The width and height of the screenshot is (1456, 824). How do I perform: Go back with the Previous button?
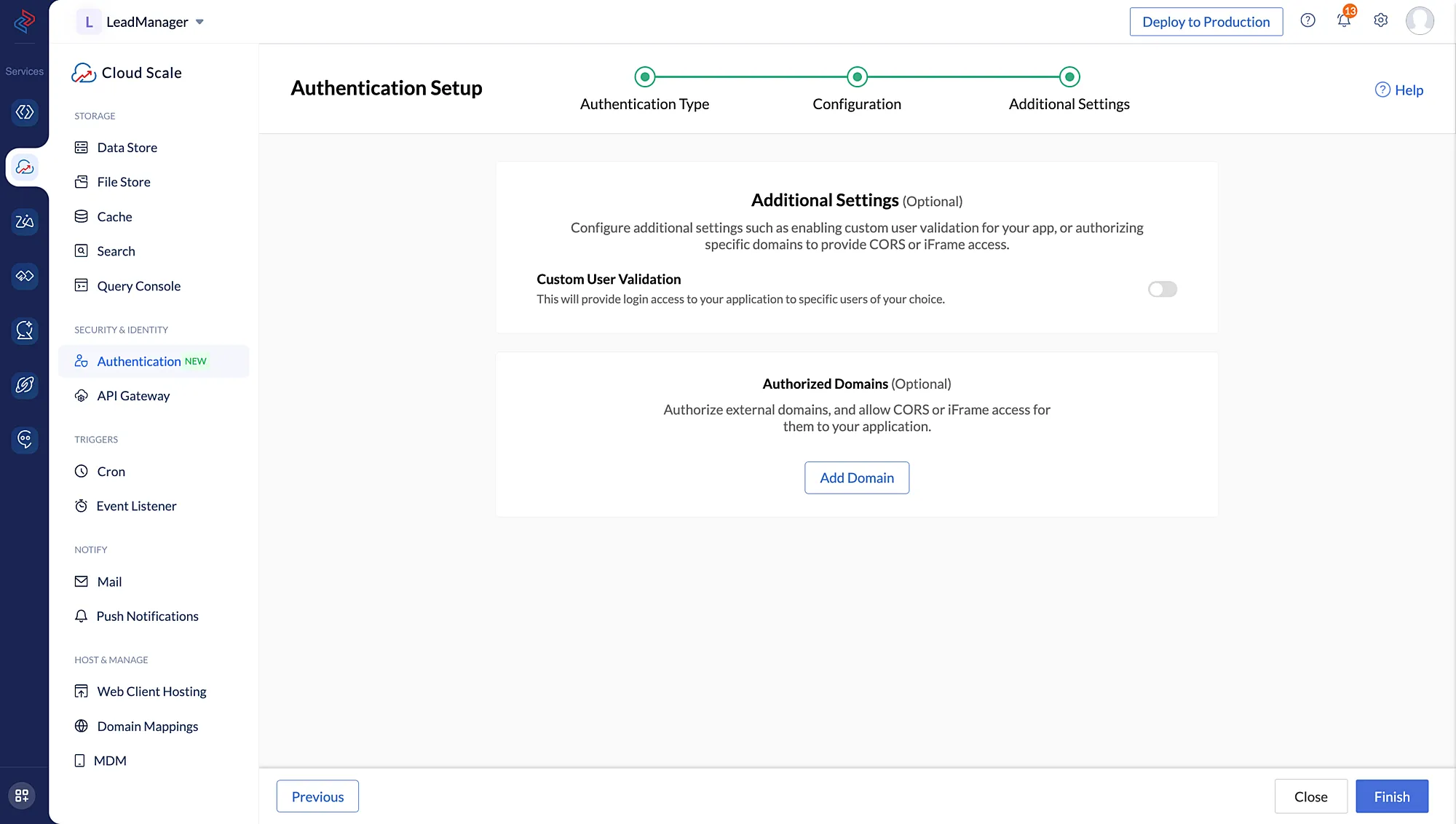point(317,796)
